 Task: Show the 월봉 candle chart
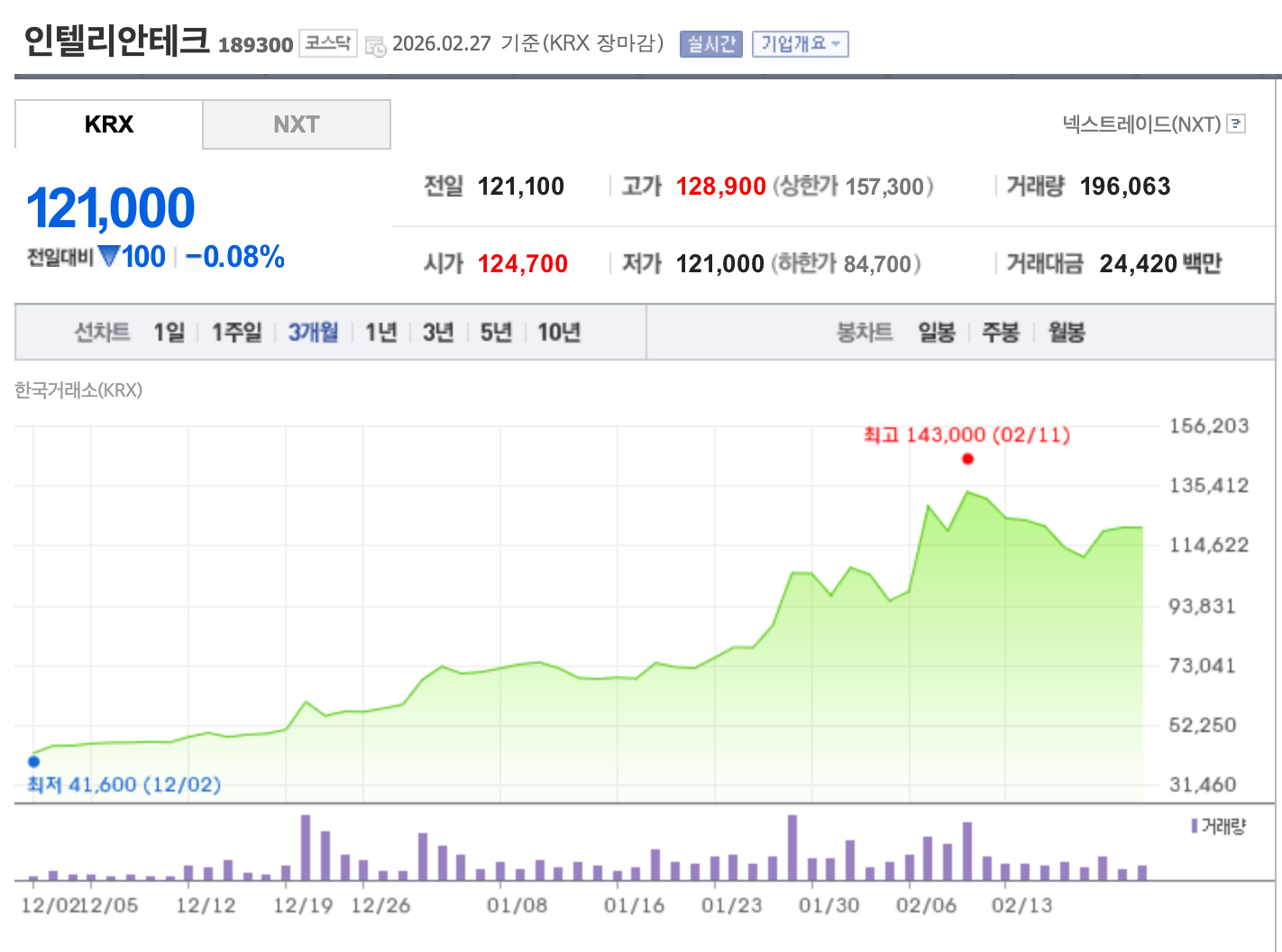pos(1067,333)
